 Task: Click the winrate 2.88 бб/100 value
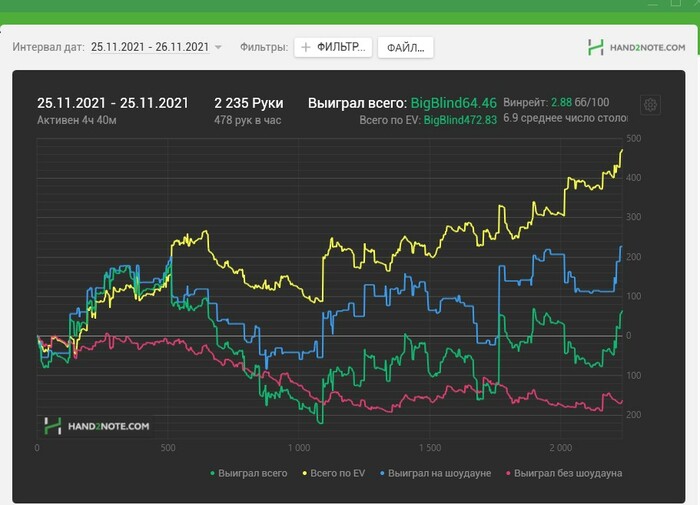(x=580, y=102)
